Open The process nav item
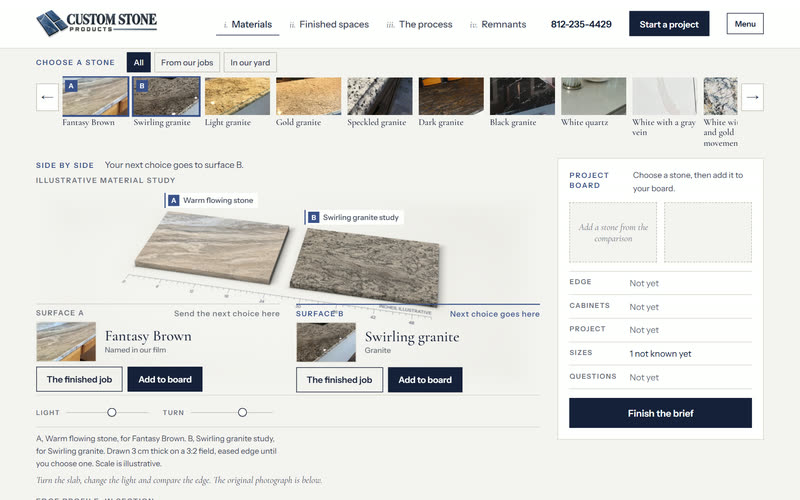This screenshot has width=800, height=500. tap(419, 24)
